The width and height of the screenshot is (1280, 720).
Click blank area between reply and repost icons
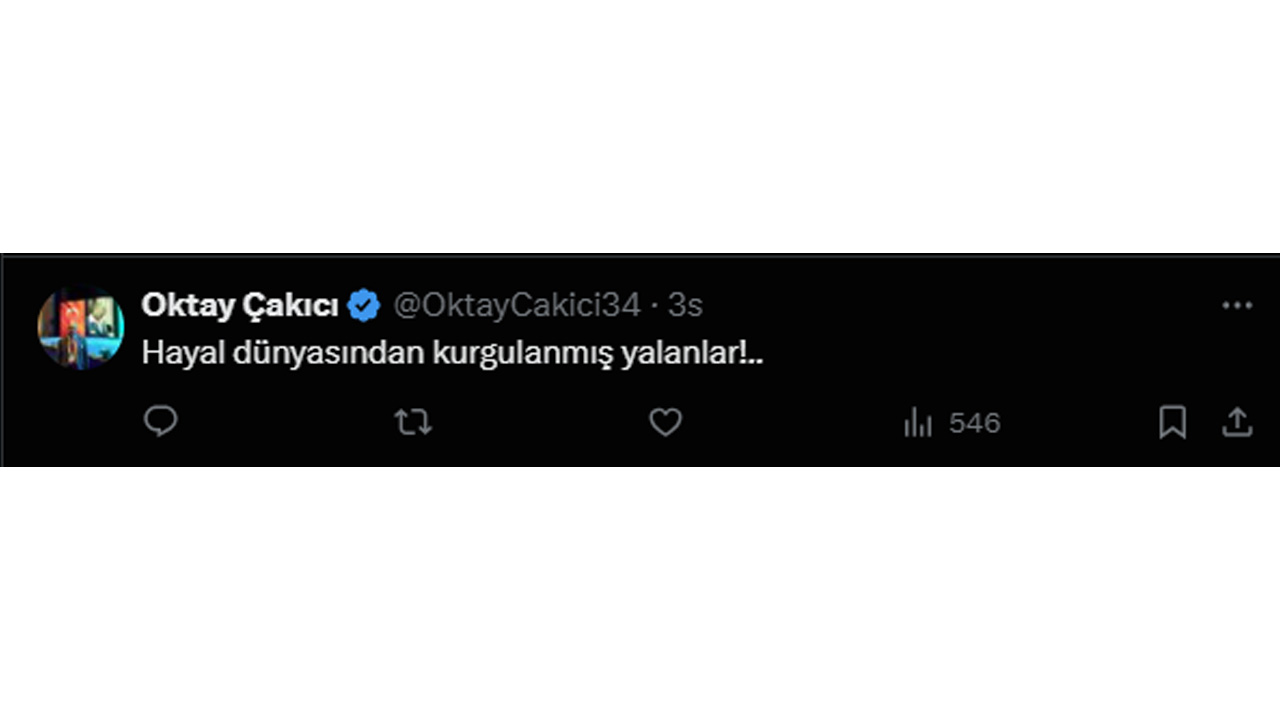click(x=287, y=423)
